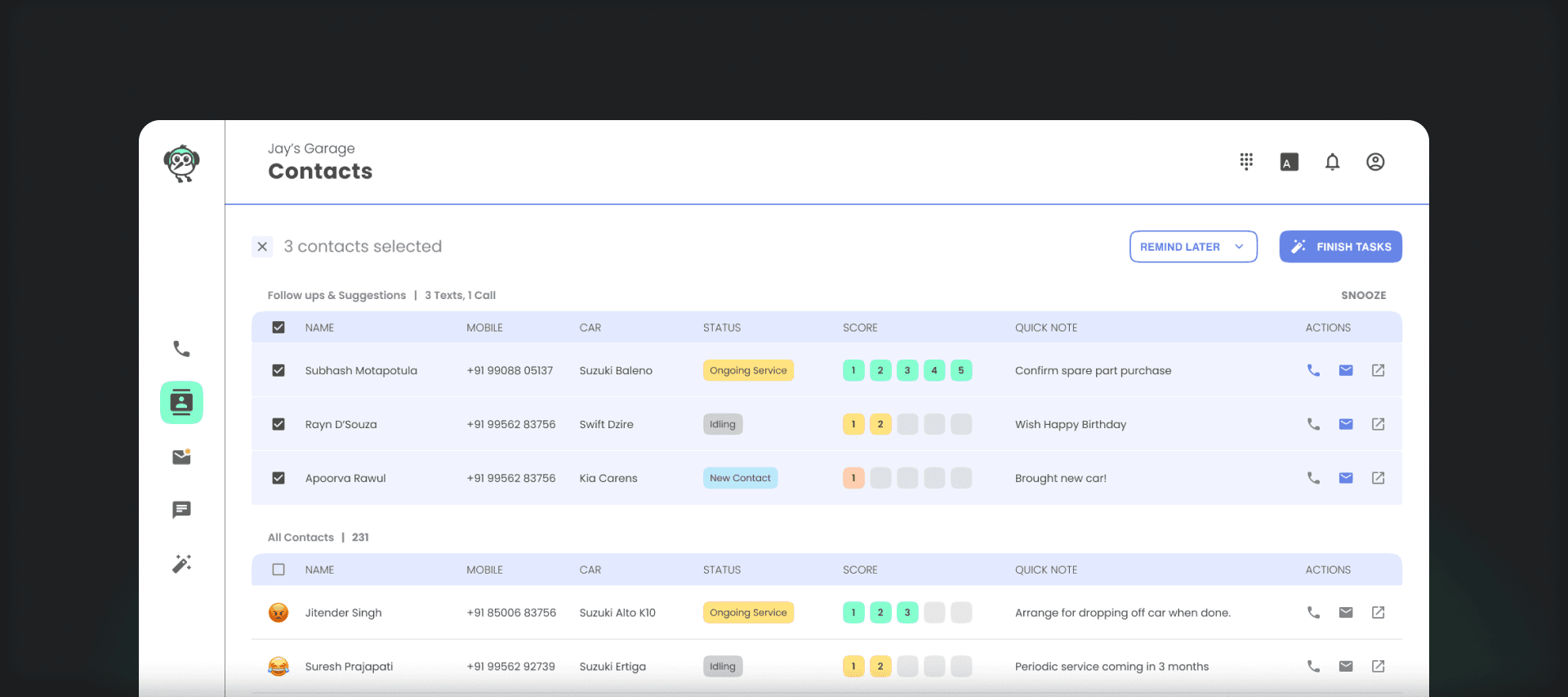Expand the Remind Later dropdown
Screen dimensions: 1568x697
click(1193, 247)
